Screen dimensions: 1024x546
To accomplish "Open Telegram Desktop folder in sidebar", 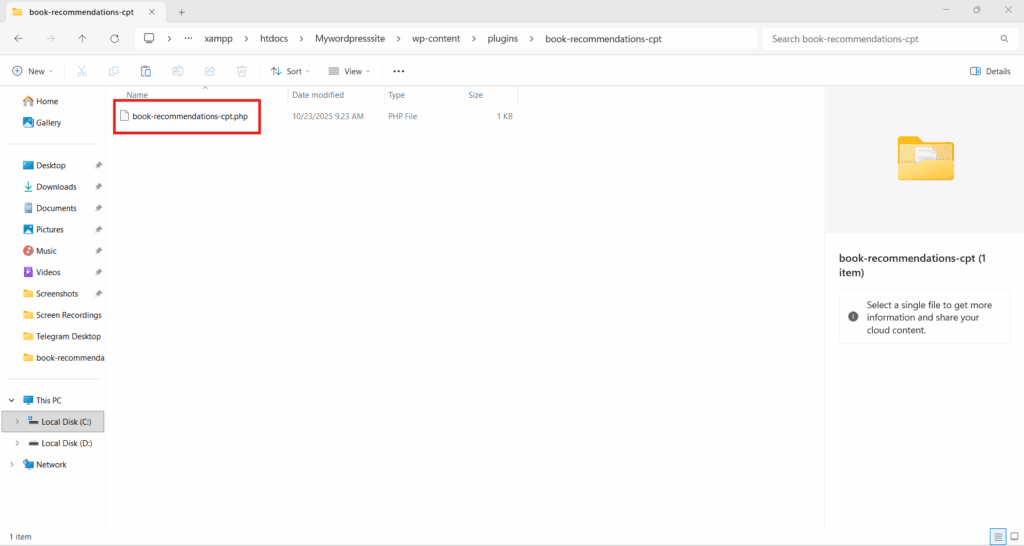I will 62,336.
